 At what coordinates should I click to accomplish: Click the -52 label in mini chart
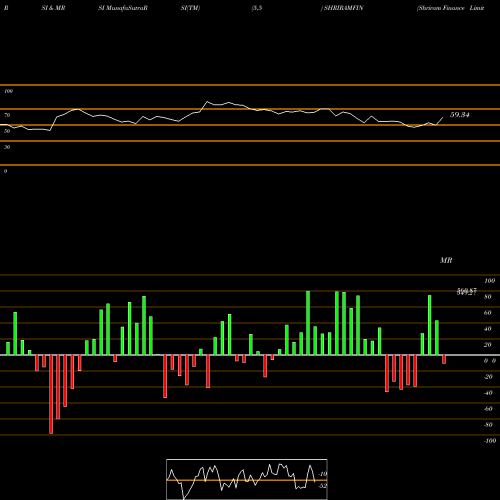tap(322, 486)
